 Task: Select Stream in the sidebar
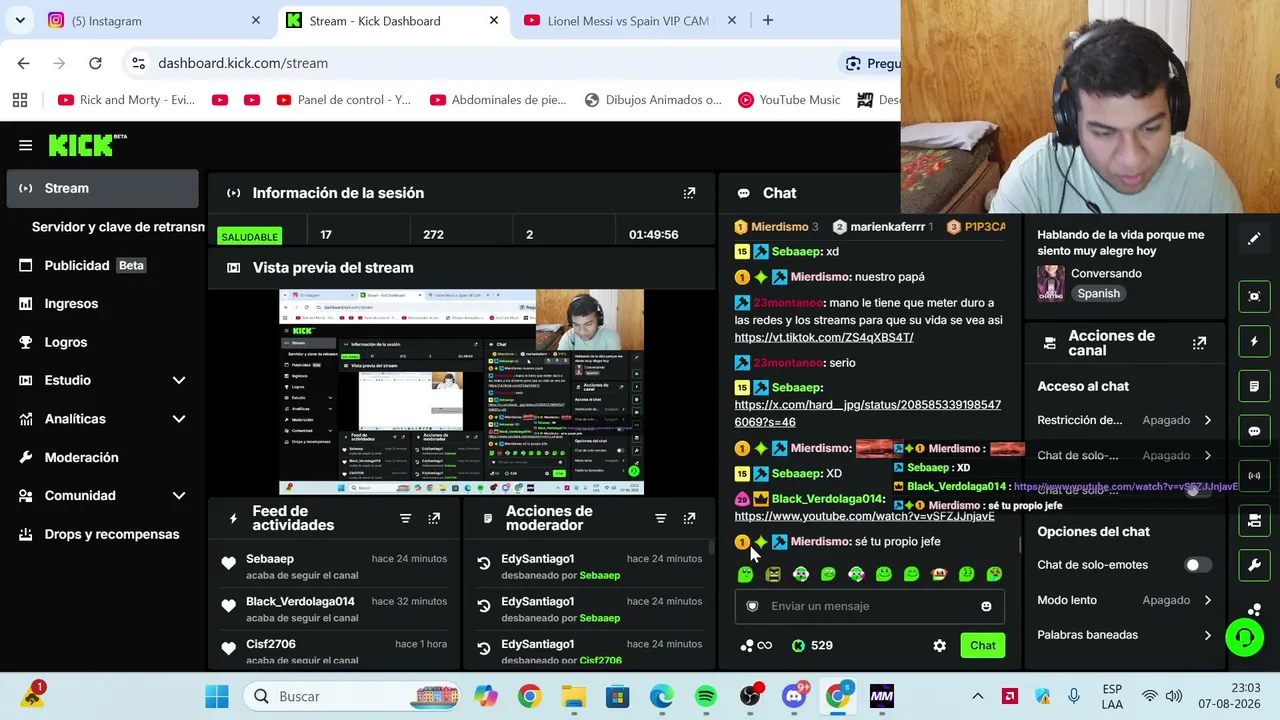click(103, 188)
